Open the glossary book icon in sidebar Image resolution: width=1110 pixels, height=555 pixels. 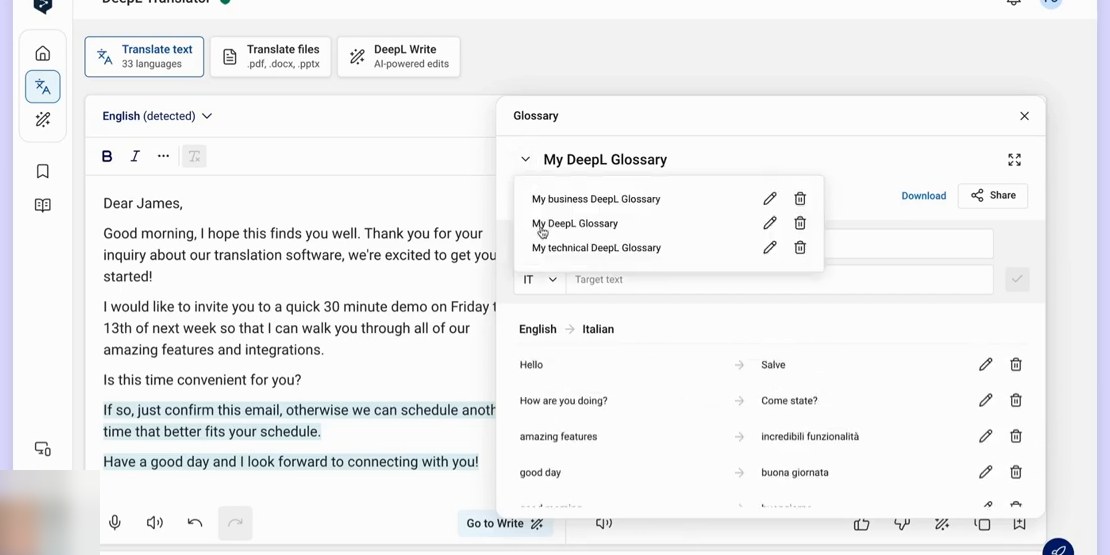(x=42, y=205)
